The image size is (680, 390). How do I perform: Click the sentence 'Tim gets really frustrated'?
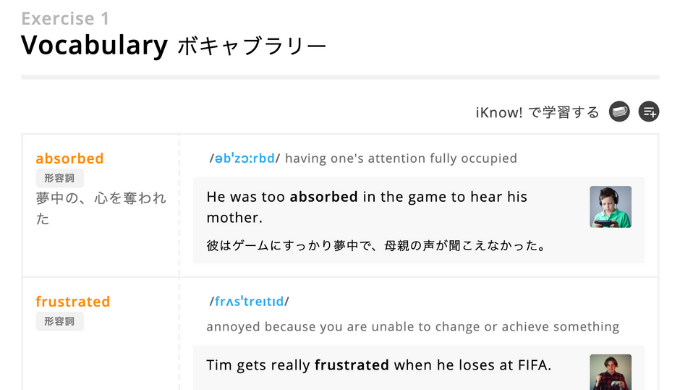(379, 365)
